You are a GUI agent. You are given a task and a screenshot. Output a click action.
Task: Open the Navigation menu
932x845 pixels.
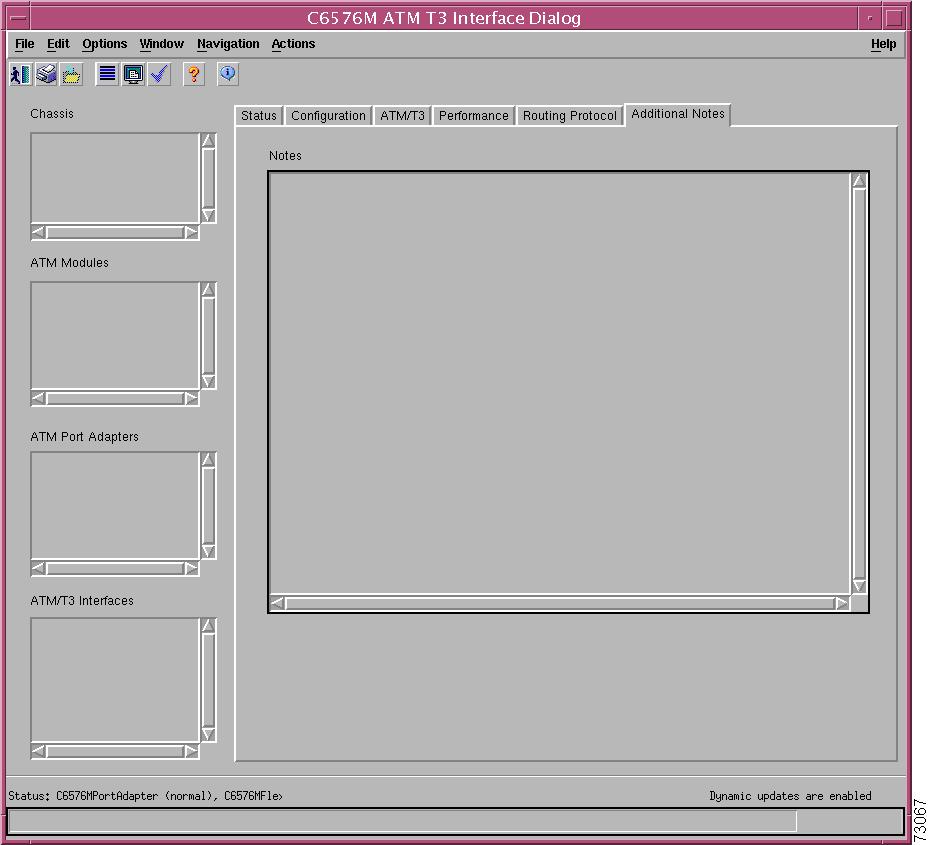tap(228, 44)
